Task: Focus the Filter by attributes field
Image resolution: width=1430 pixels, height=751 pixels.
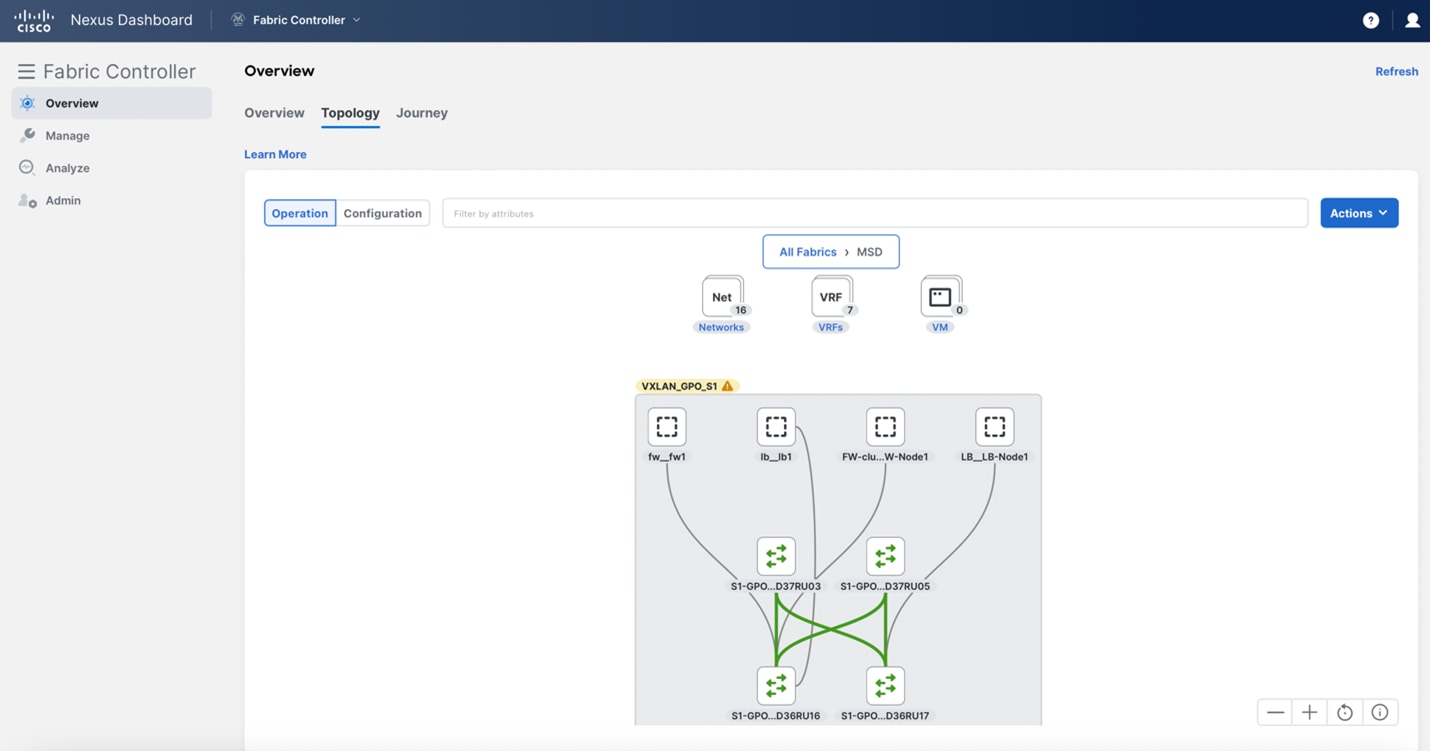Action: [875, 213]
